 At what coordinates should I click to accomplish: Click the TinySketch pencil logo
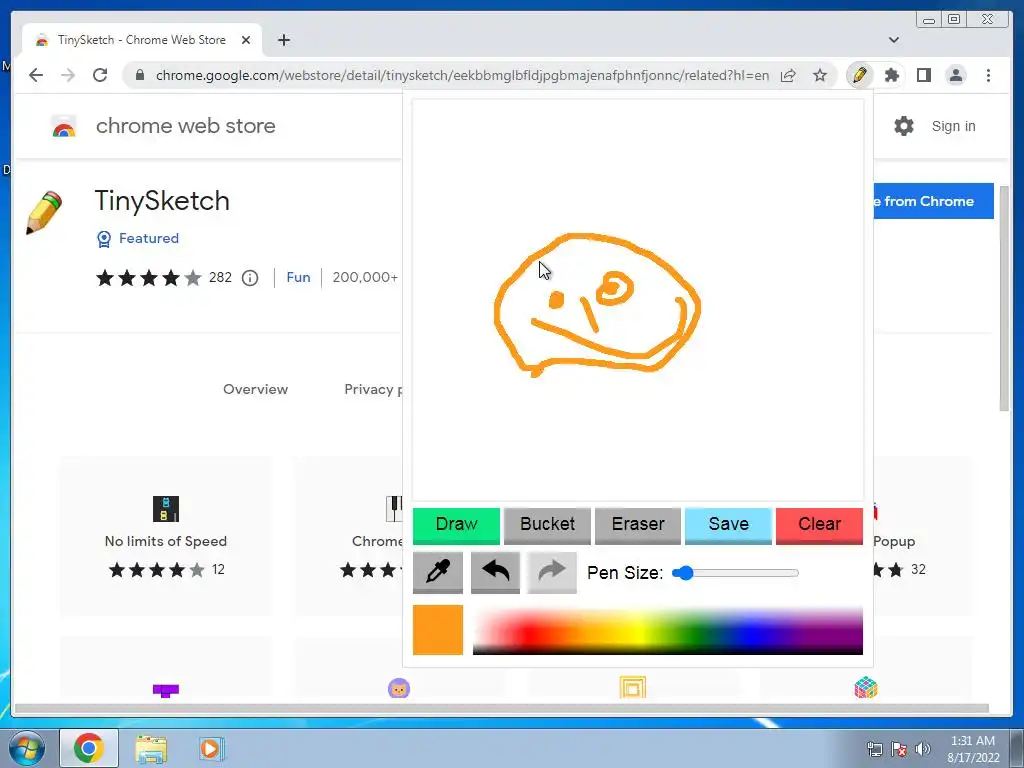pyautogui.click(x=44, y=212)
